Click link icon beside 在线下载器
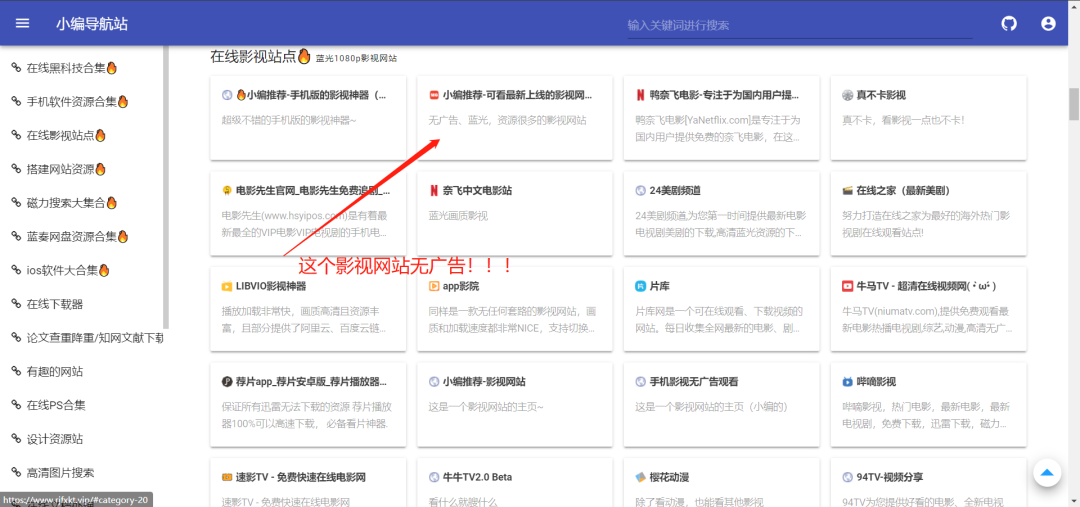 coord(17,304)
